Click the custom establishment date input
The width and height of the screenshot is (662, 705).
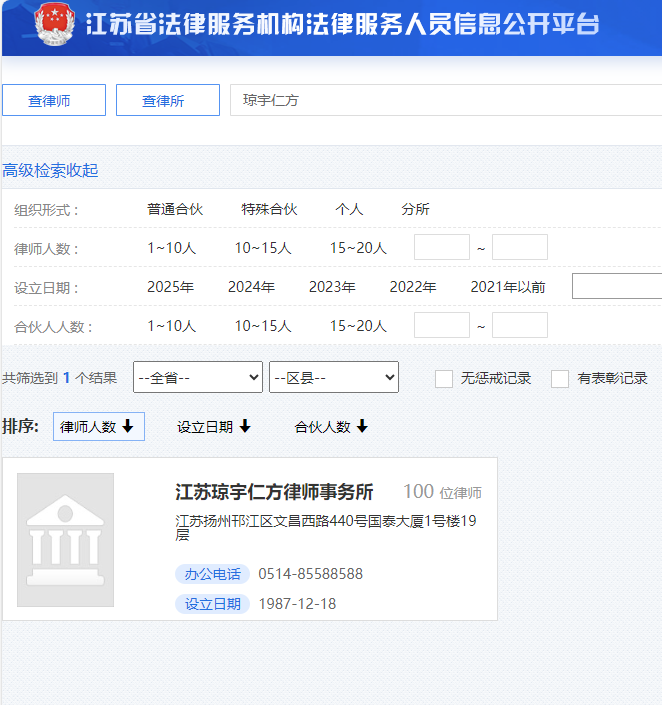point(617,286)
